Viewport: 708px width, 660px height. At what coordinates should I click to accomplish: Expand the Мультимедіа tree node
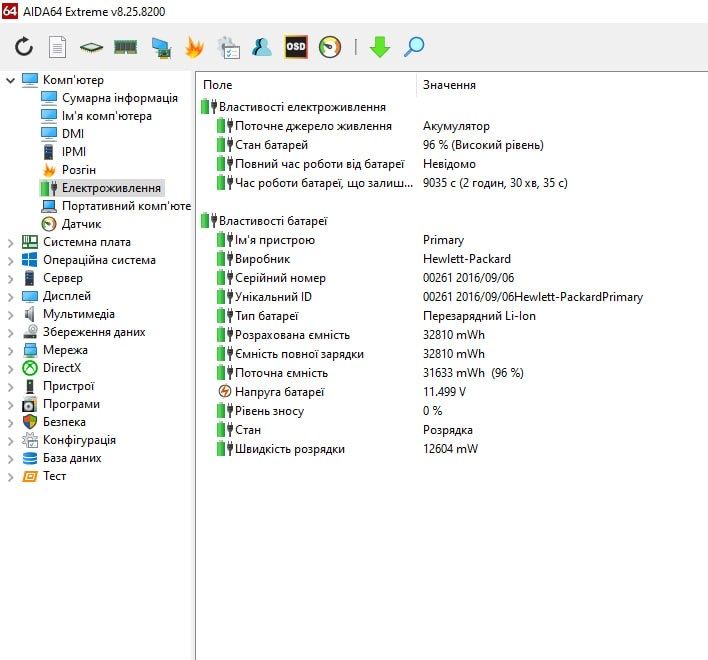(x=10, y=315)
